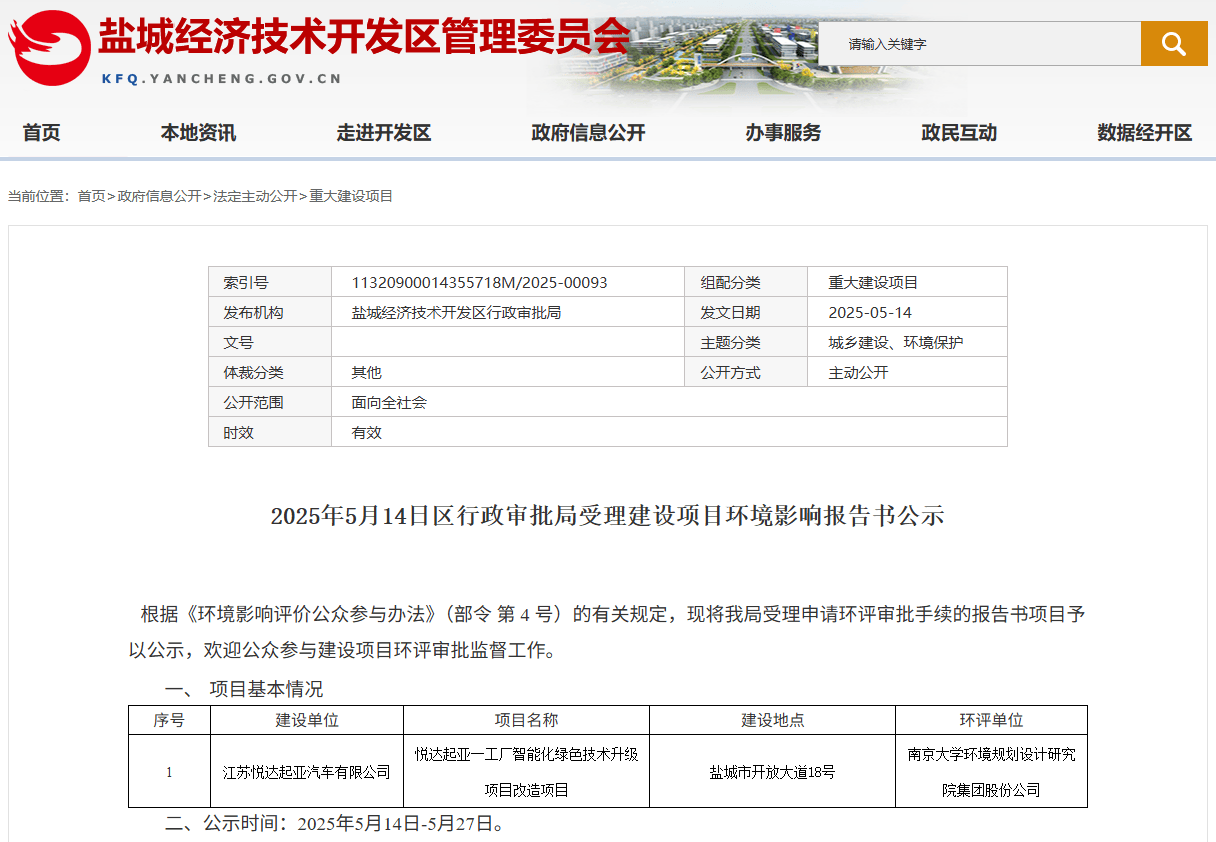This screenshot has width=1216, height=842.
Task: Select the 办事服务 menu item
Action: point(783,133)
